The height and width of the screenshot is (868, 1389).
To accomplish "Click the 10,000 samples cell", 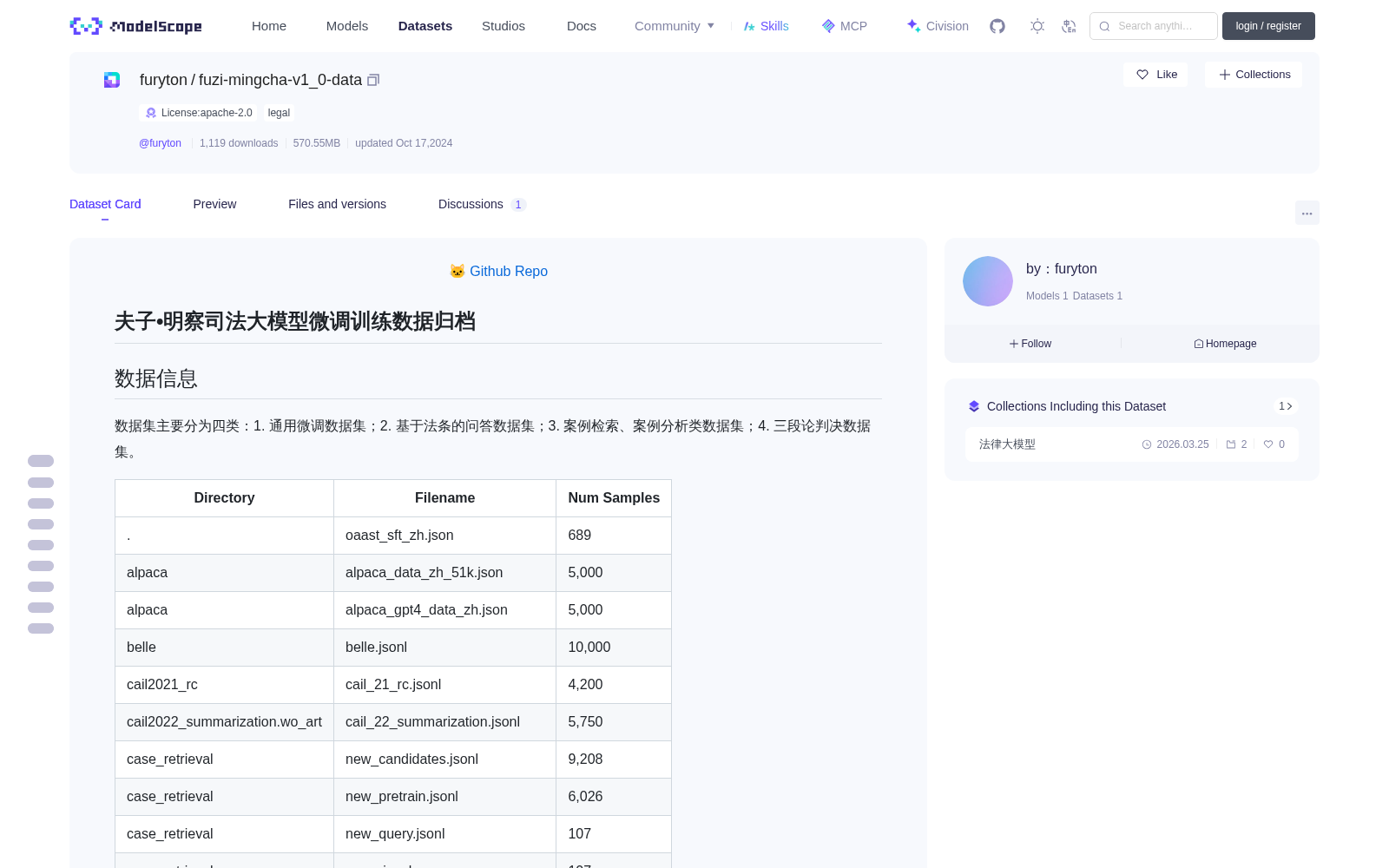I will click(x=614, y=648).
